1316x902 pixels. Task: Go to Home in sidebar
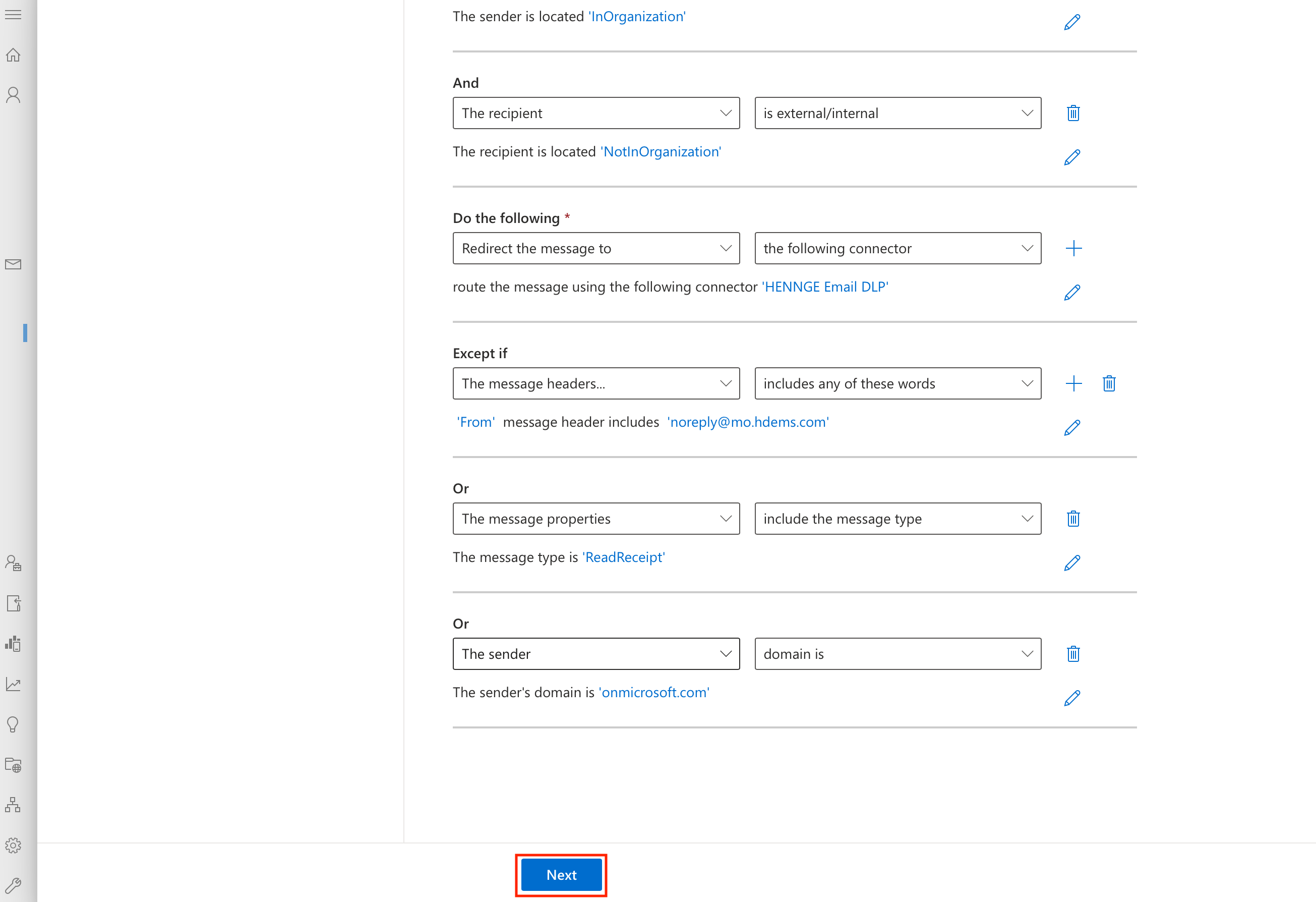(13, 55)
